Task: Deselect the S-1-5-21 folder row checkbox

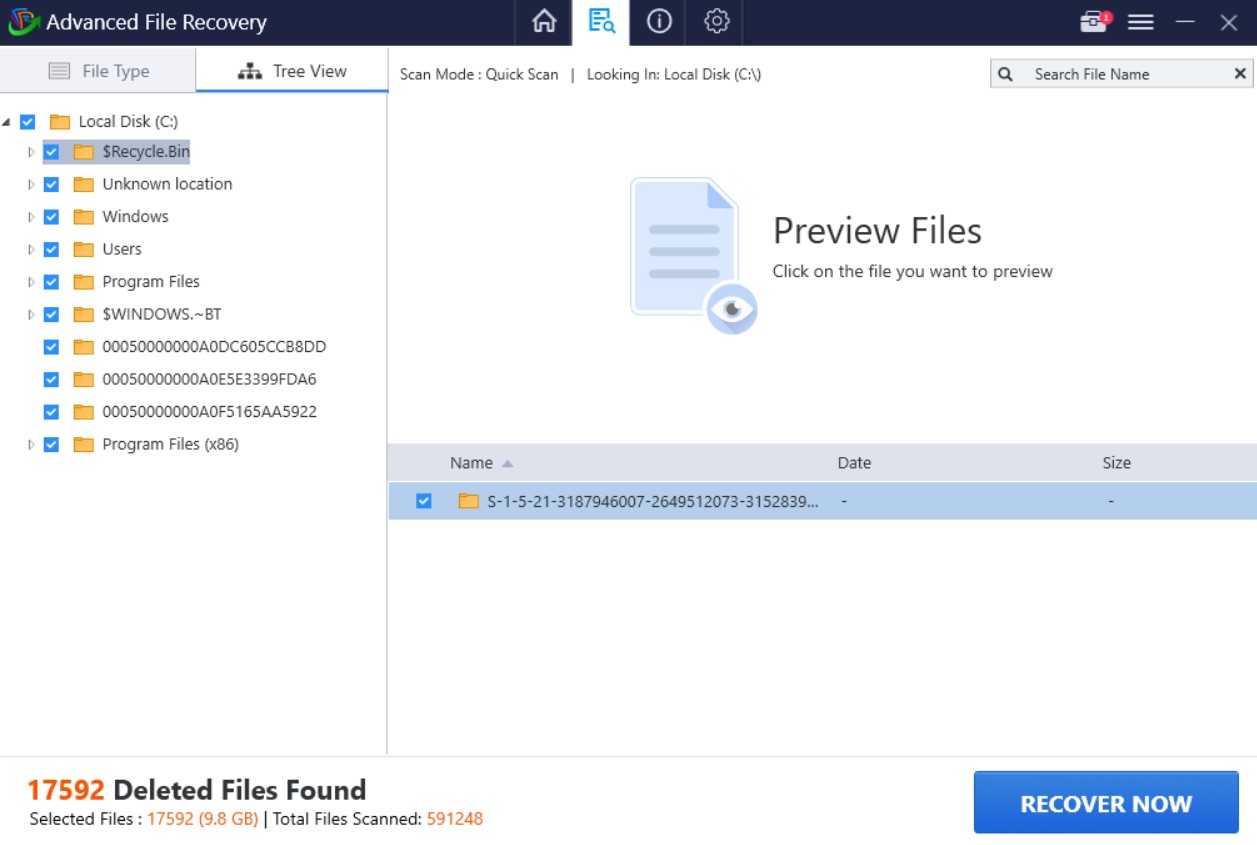Action: pyautogui.click(x=424, y=501)
